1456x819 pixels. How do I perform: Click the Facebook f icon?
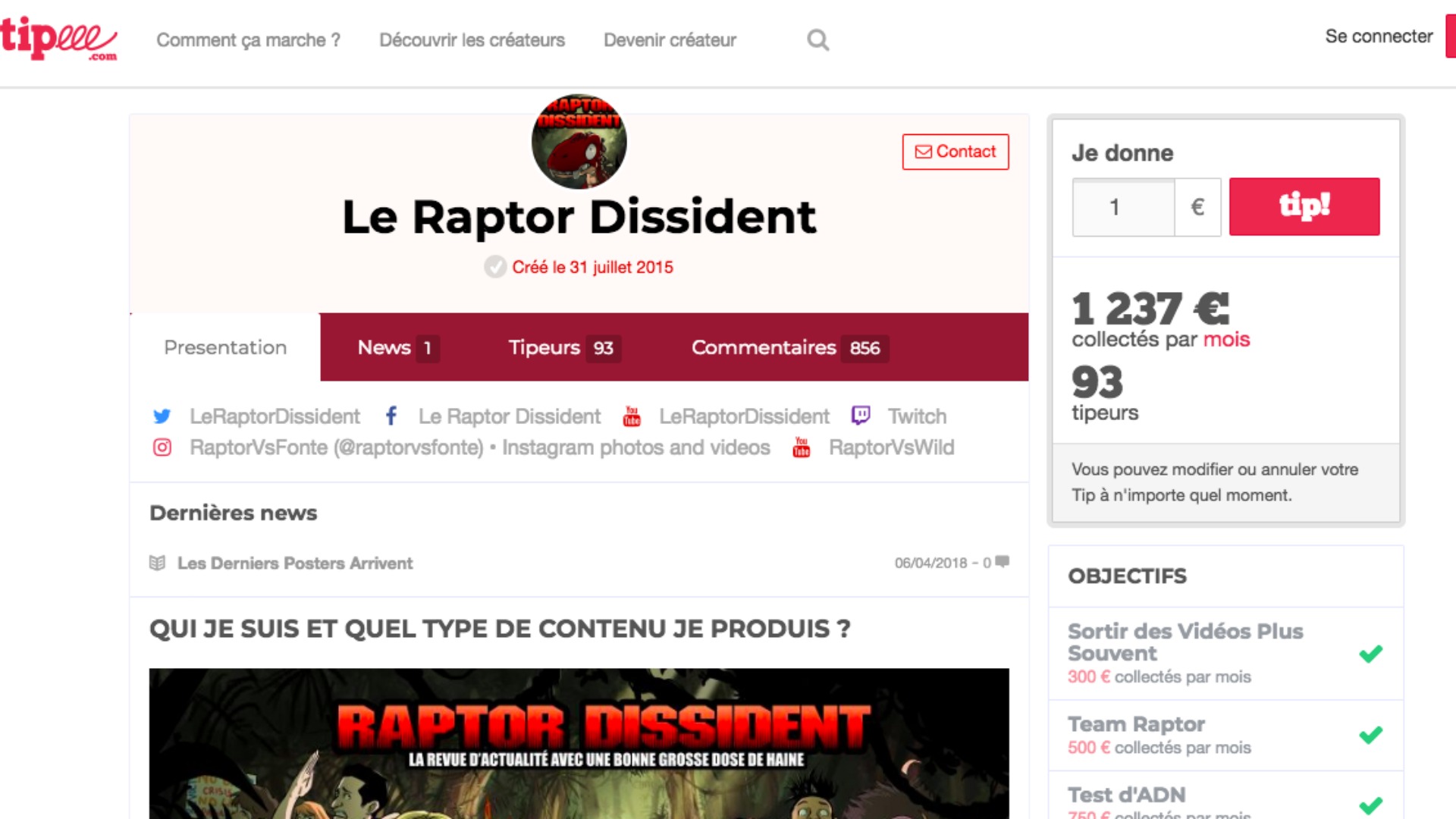tap(391, 416)
